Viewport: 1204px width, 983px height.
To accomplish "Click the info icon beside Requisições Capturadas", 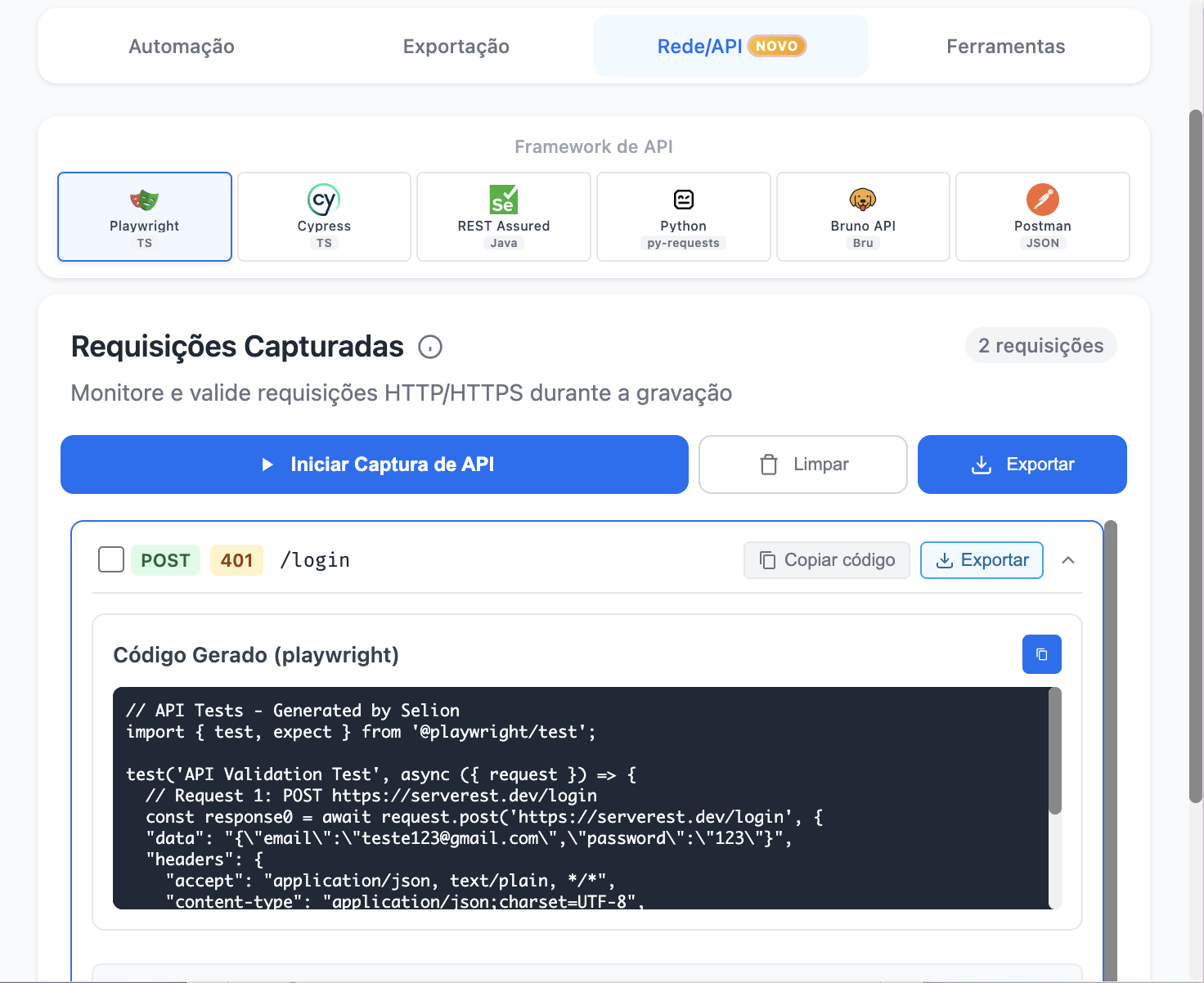I will click(x=431, y=347).
